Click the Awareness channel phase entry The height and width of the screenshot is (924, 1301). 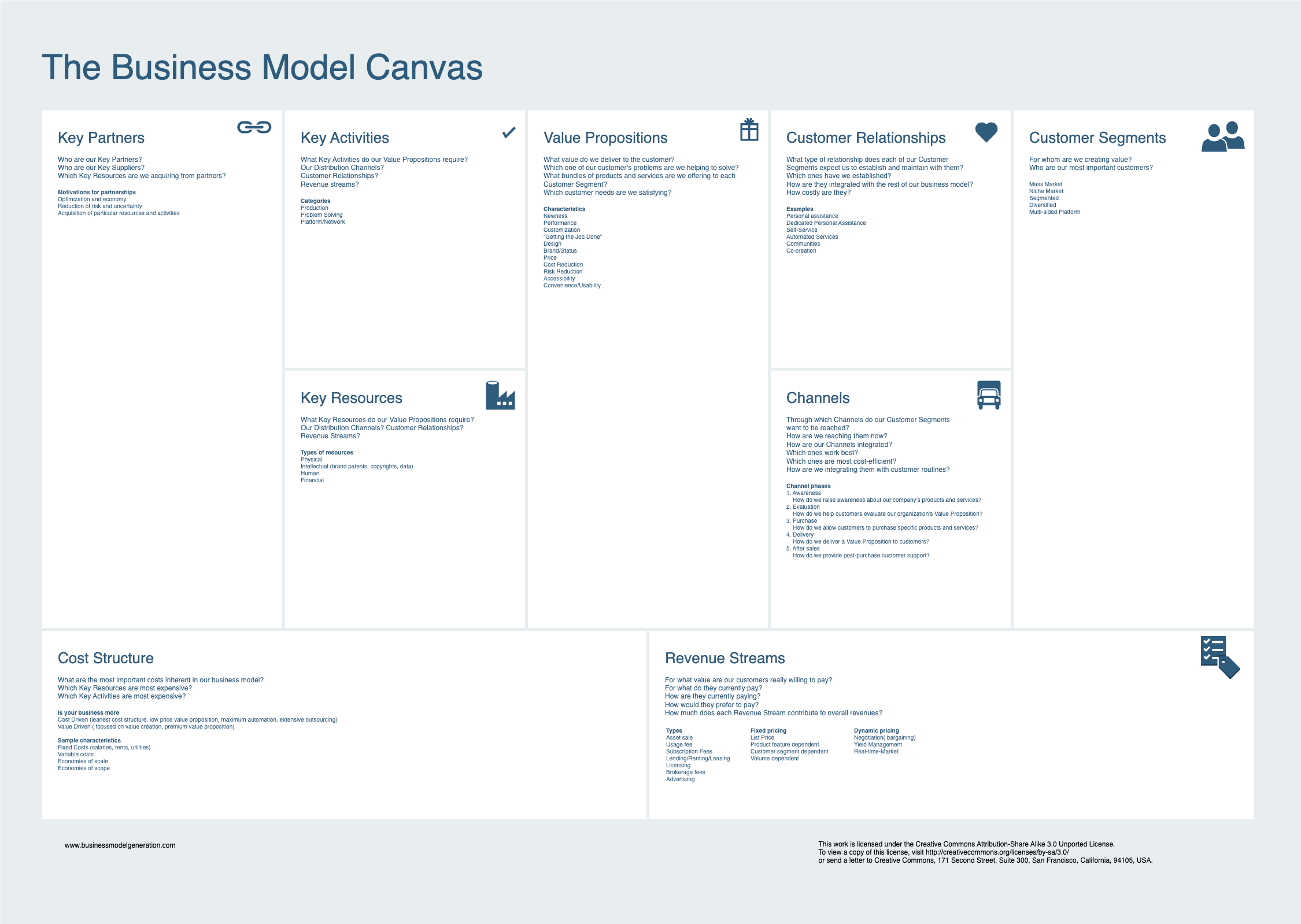(x=804, y=493)
